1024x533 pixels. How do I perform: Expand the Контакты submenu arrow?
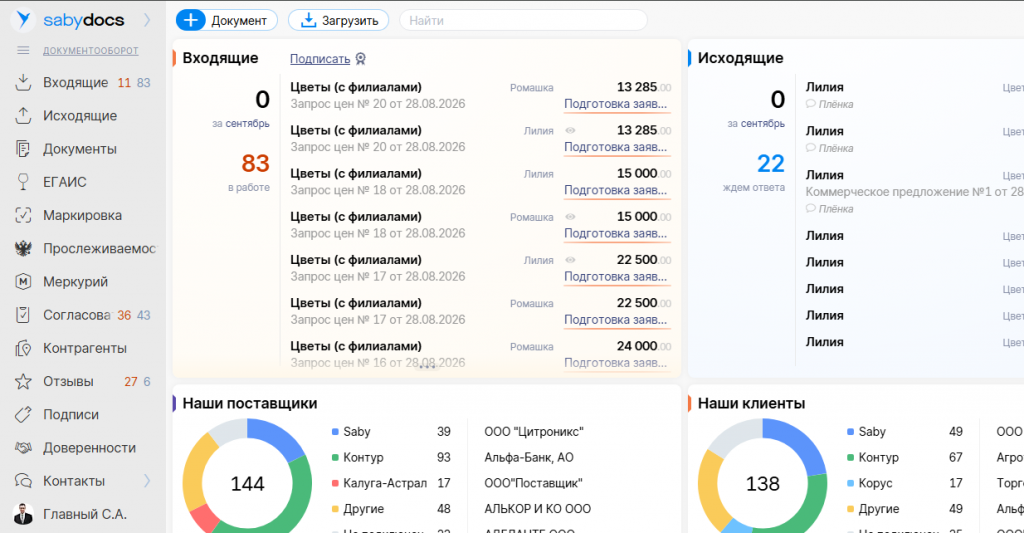tap(147, 481)
